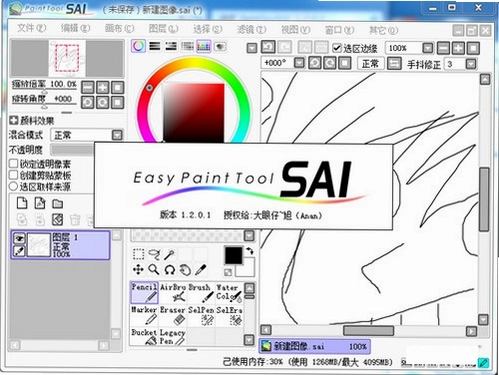Enable the 创建剪贴蒙板 checkbox
This screenshot has height=375, width=499.
[x=13, y=175]
